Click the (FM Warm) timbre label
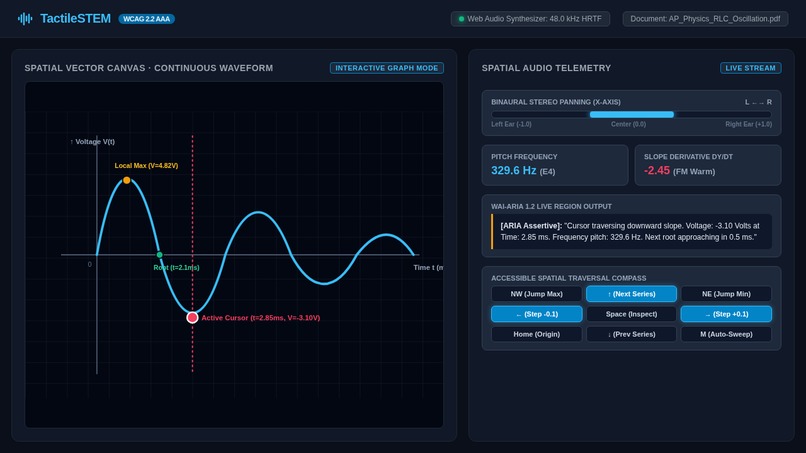 coord(694,171)
